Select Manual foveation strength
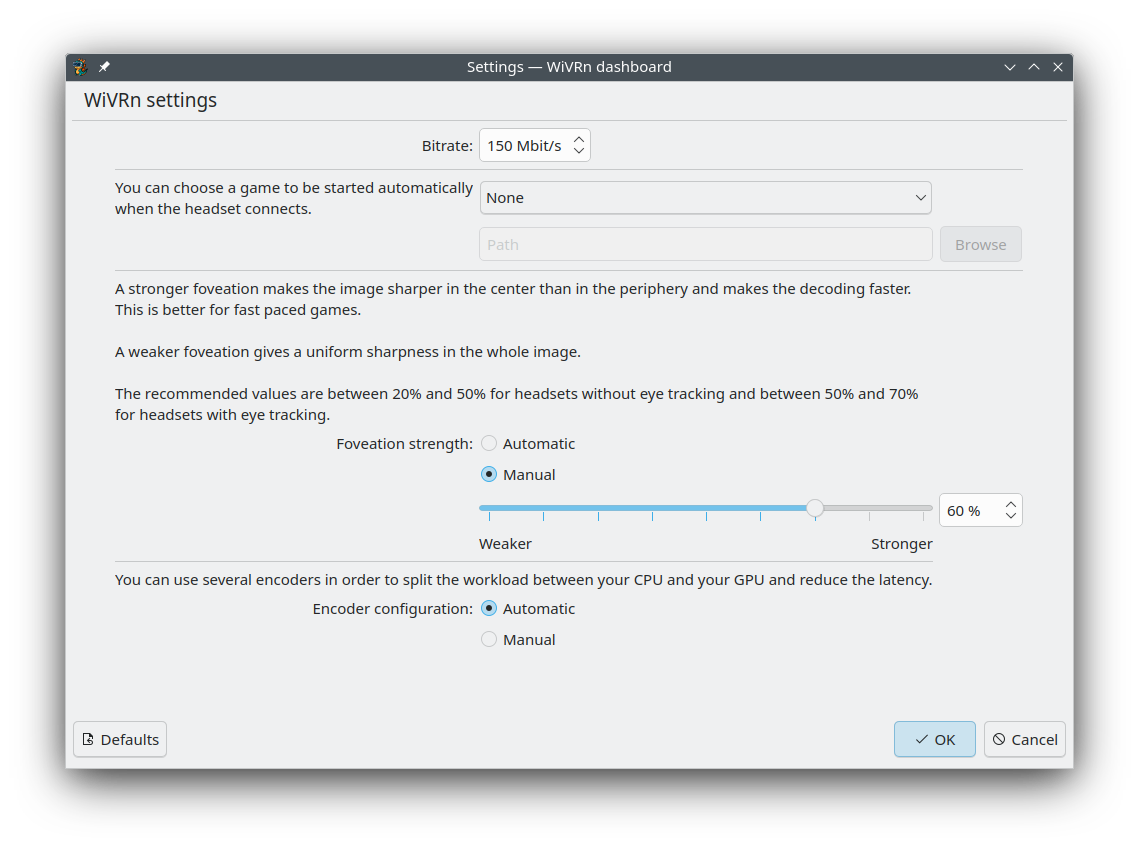The width and height of the screenshot is (1140, 847). tap(489, 475)
